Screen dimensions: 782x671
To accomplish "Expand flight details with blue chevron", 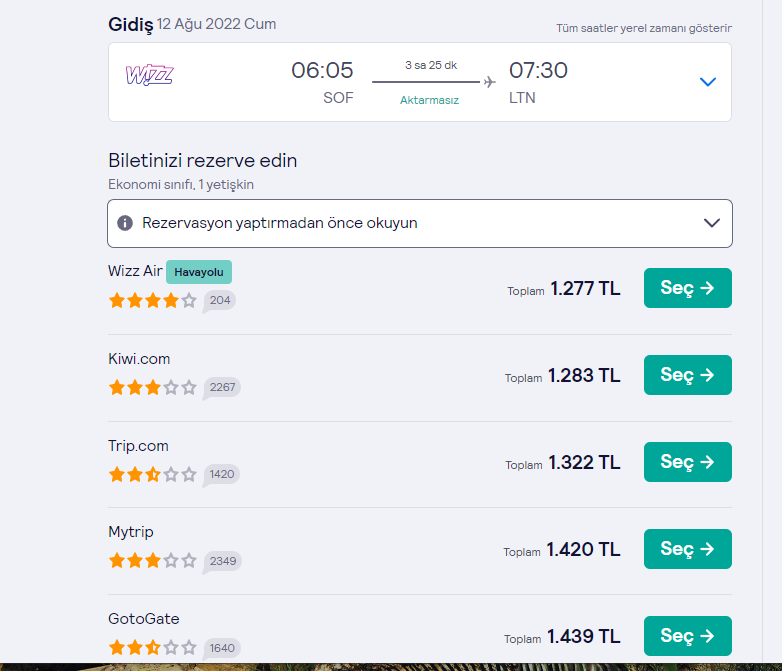I will coord(708,82).
